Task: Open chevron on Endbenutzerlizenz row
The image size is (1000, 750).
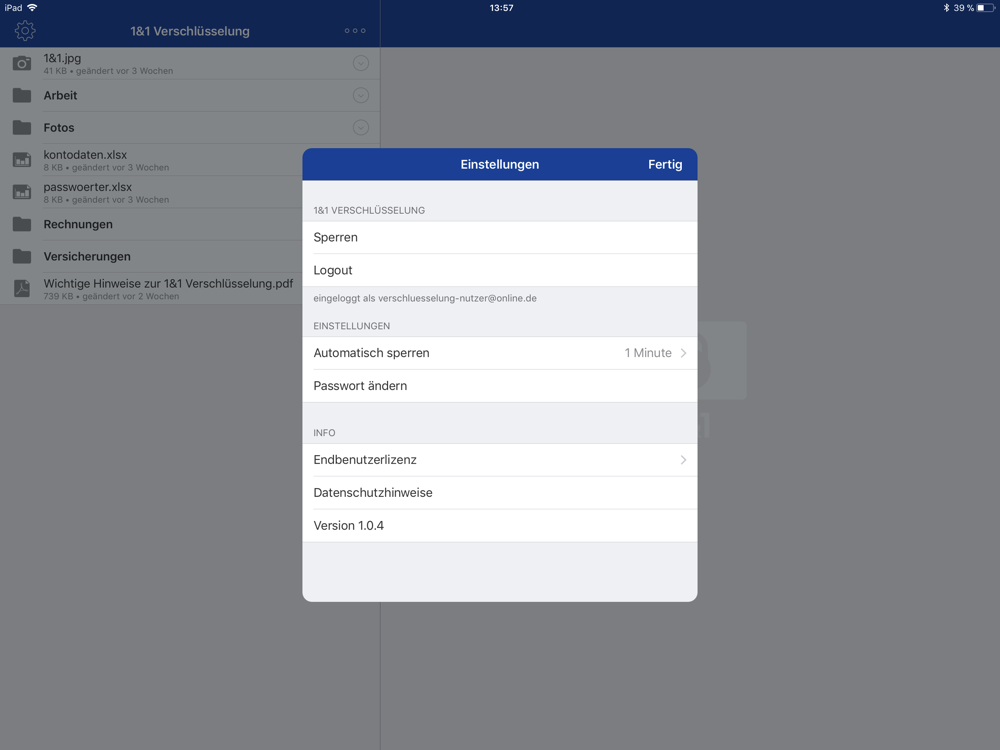Action: point(683,460)
